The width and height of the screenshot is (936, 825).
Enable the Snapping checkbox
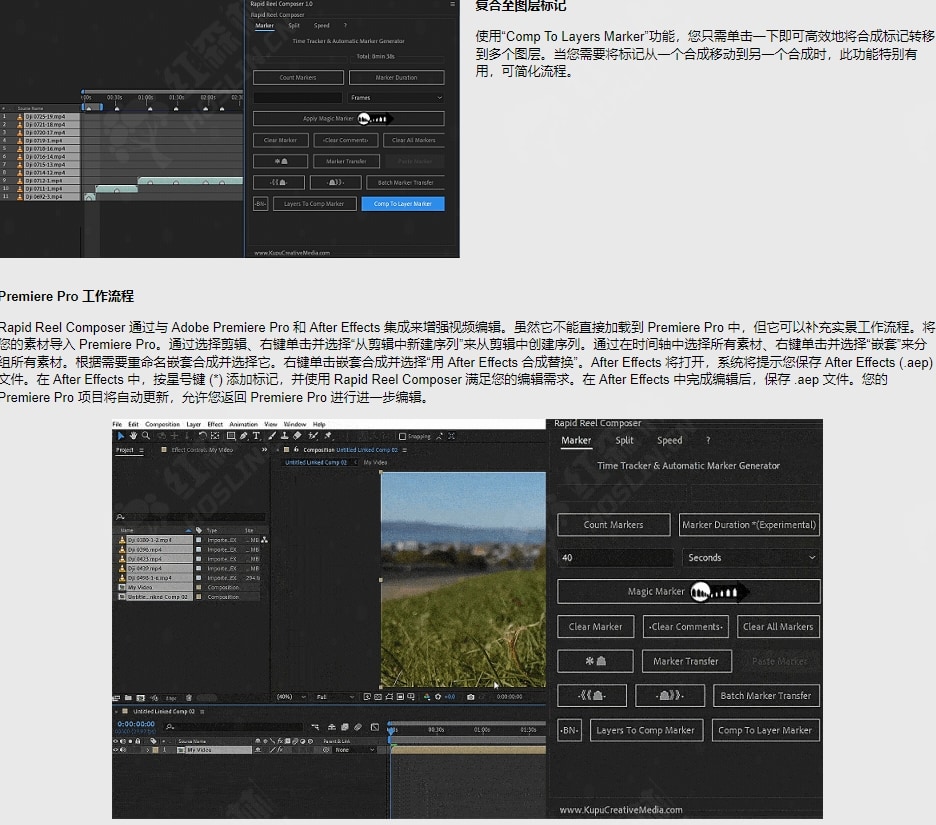[402, 436]
